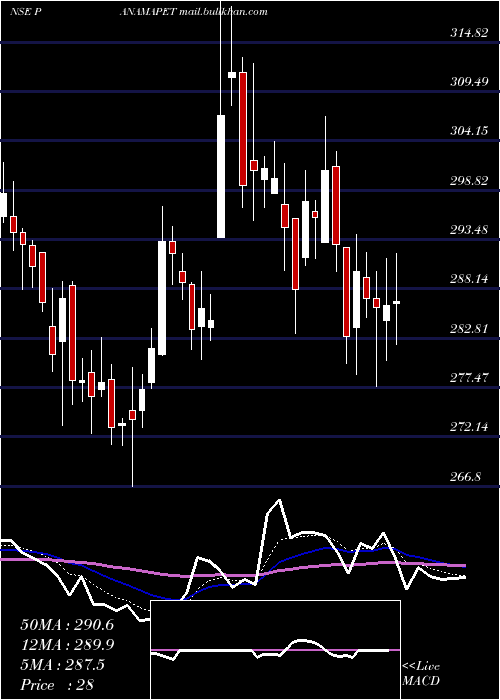The height and width of the screenshot is (700, 500).
Task: Click the Price value text
Action: coord(57,685)
